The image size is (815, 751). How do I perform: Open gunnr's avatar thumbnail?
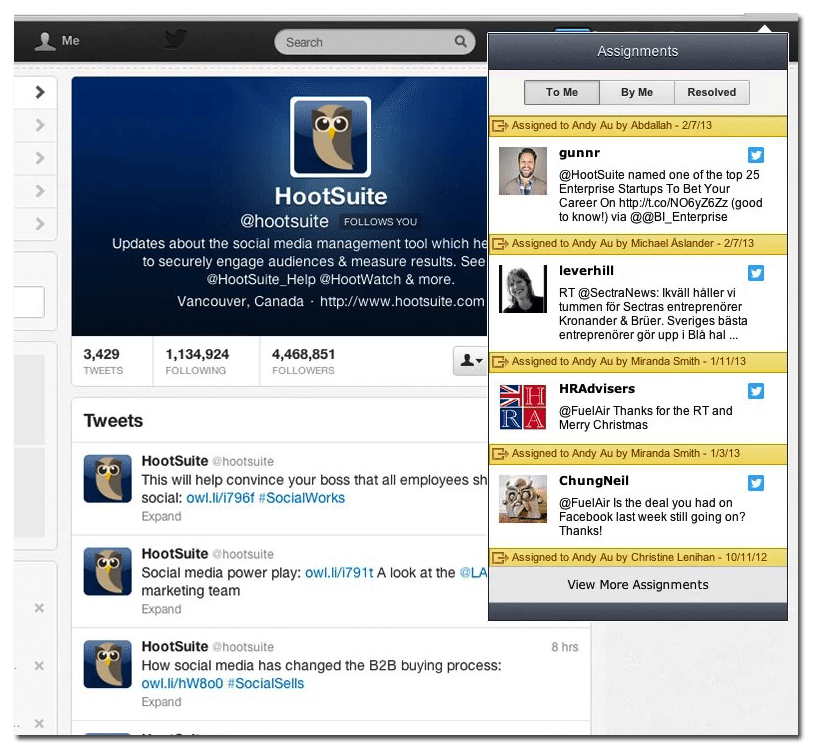tap(522, 171)
